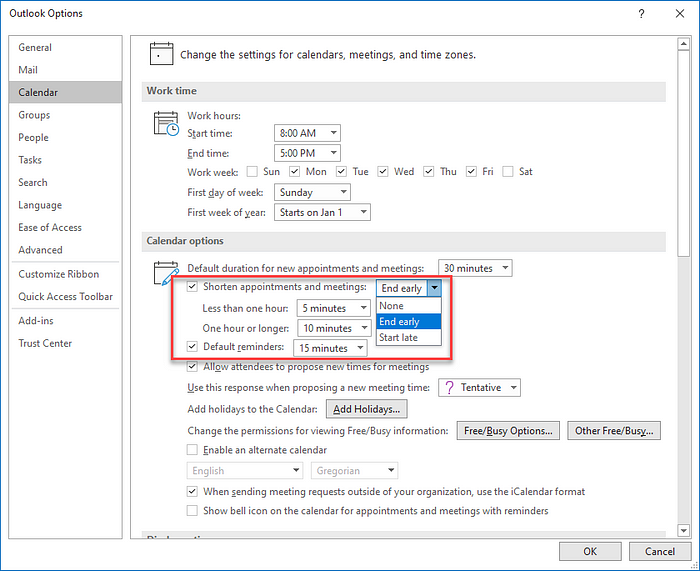Enable an alternate calendar checkbox
The width and height of the screenshot is (700, 571).
(x=194, y=450)
